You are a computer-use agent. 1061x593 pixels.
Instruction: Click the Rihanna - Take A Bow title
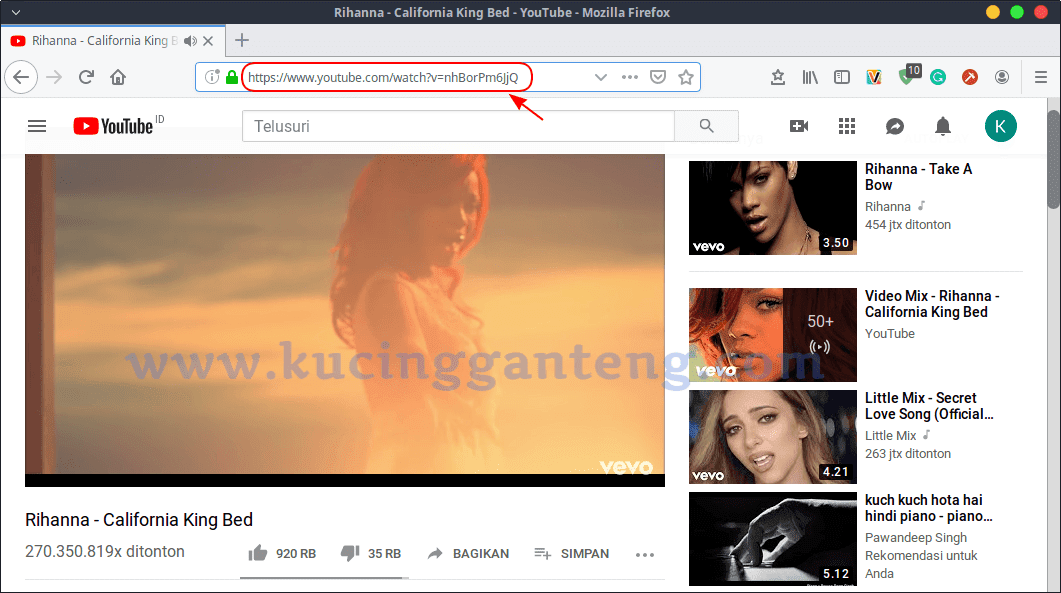pyautogui.click(x=918, y=177)
